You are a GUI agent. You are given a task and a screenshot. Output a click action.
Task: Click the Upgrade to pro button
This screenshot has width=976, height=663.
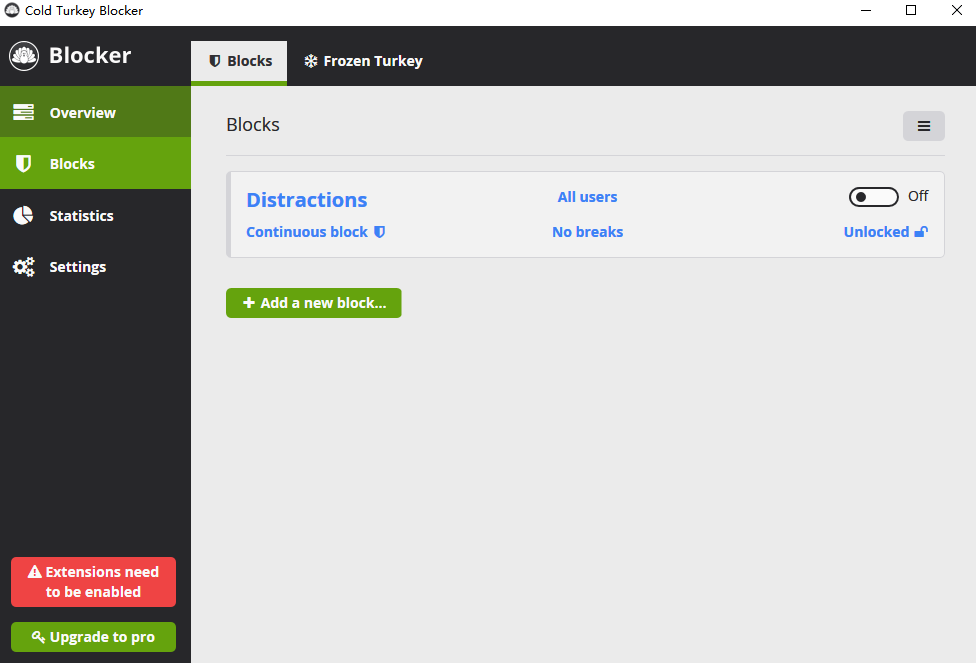93,637
